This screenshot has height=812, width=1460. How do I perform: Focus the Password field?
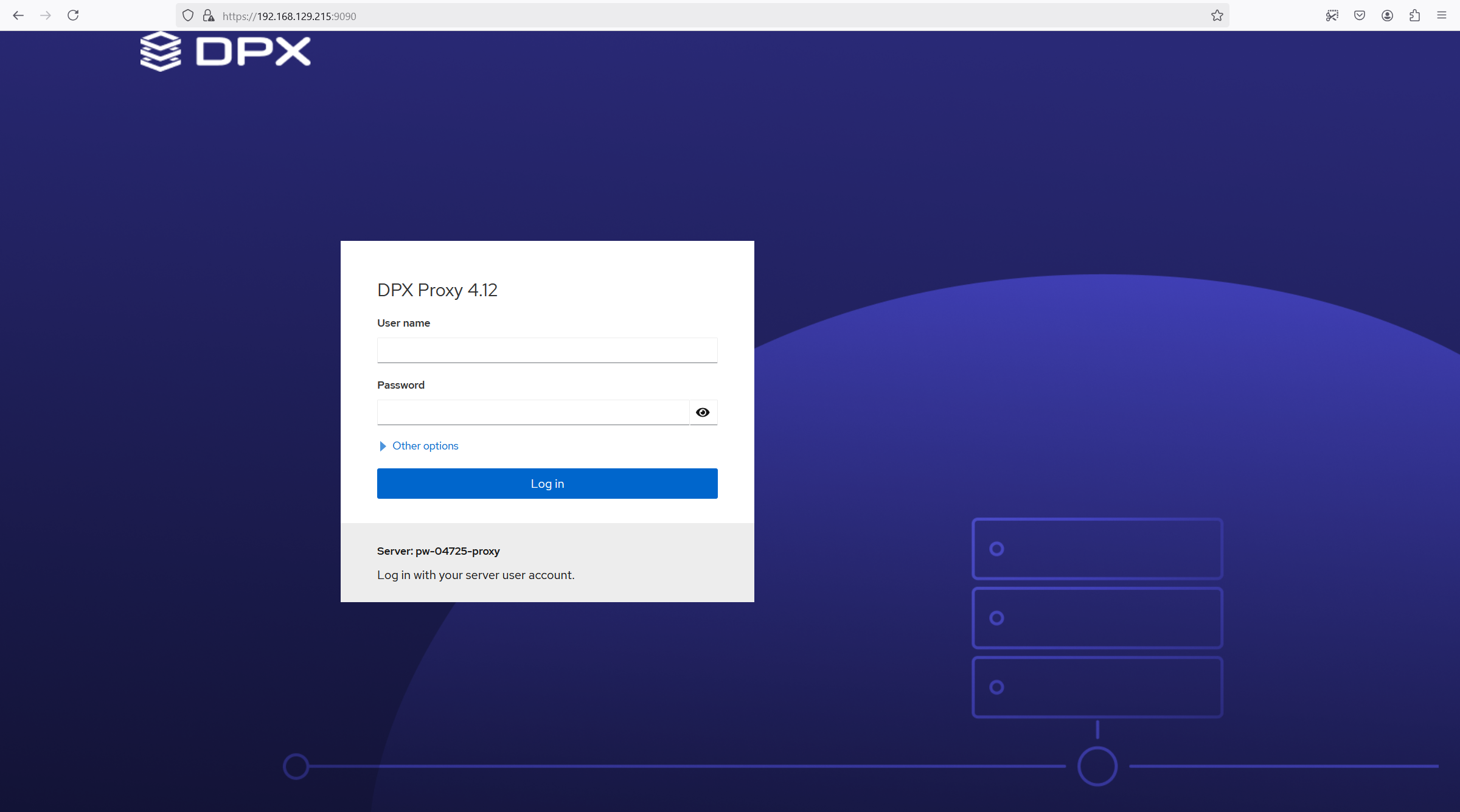click(533, 412)
